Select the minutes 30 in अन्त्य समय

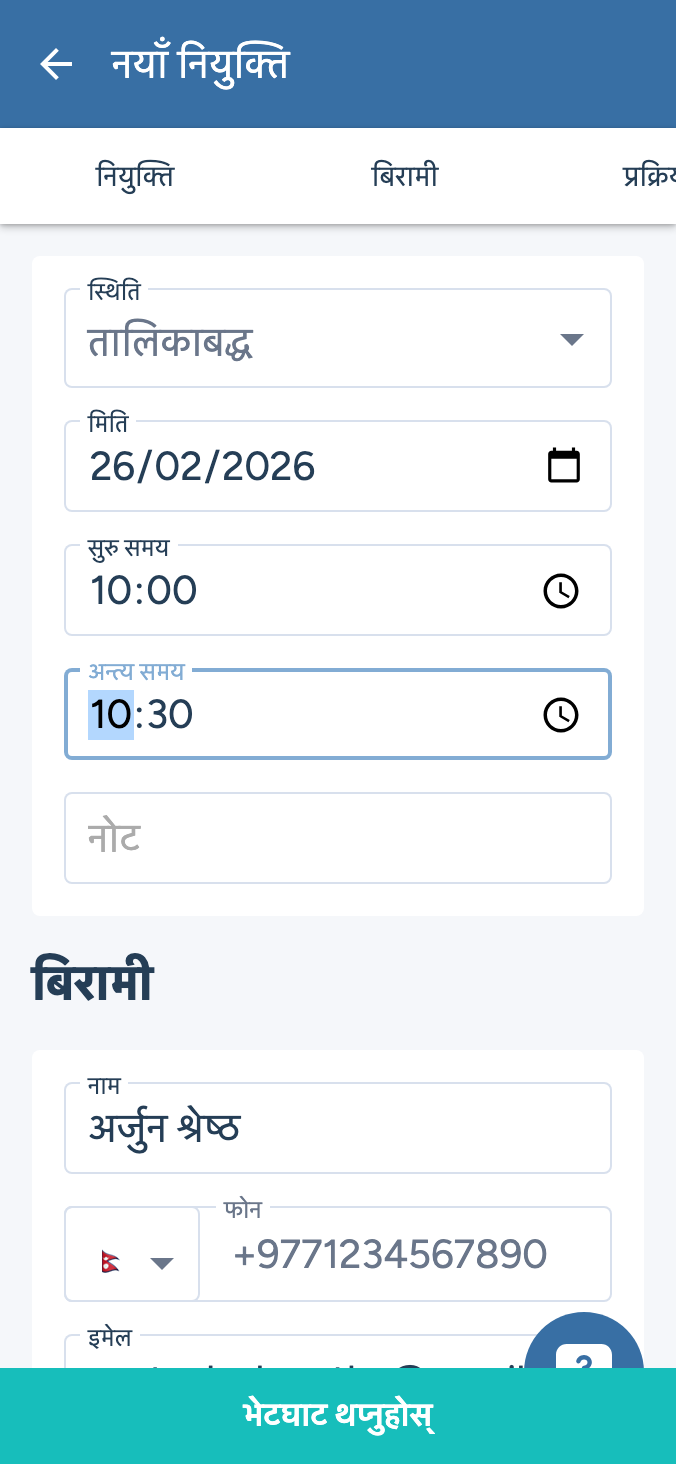[x=169, y=715]
